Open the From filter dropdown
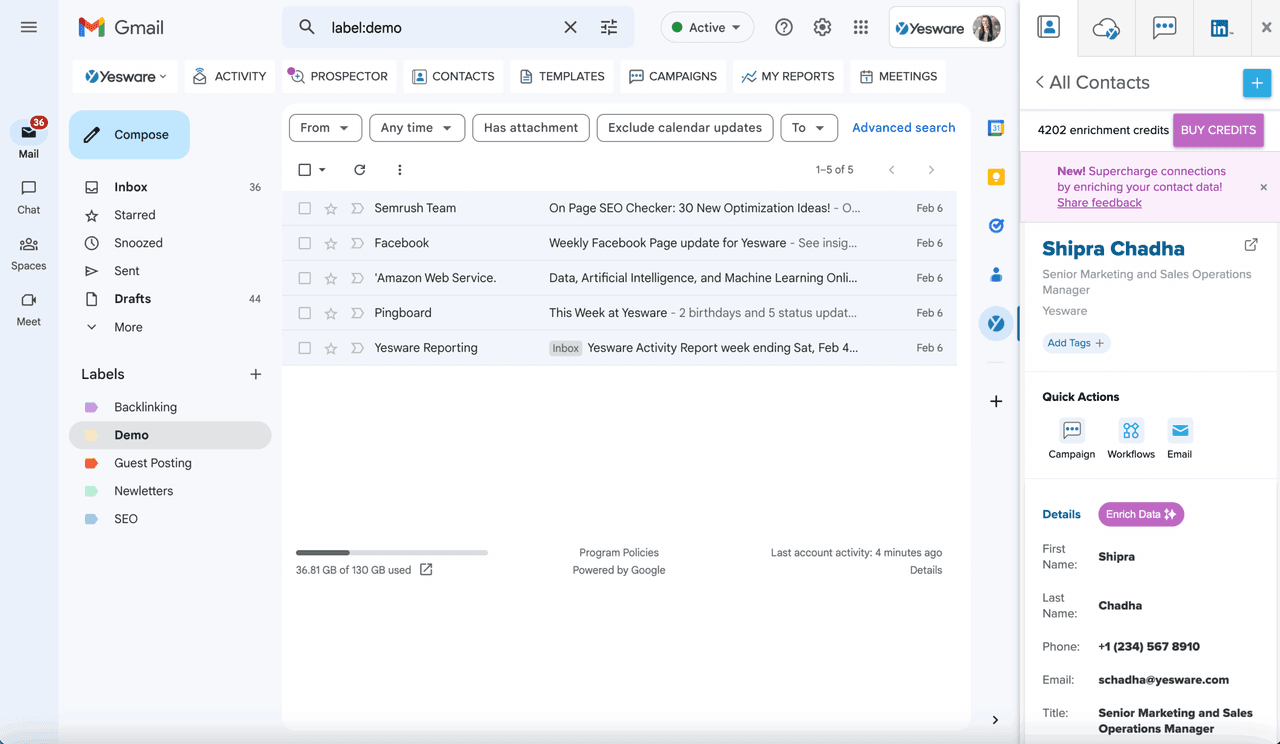The image size is (1280, 744). click(x=325, y=127)
